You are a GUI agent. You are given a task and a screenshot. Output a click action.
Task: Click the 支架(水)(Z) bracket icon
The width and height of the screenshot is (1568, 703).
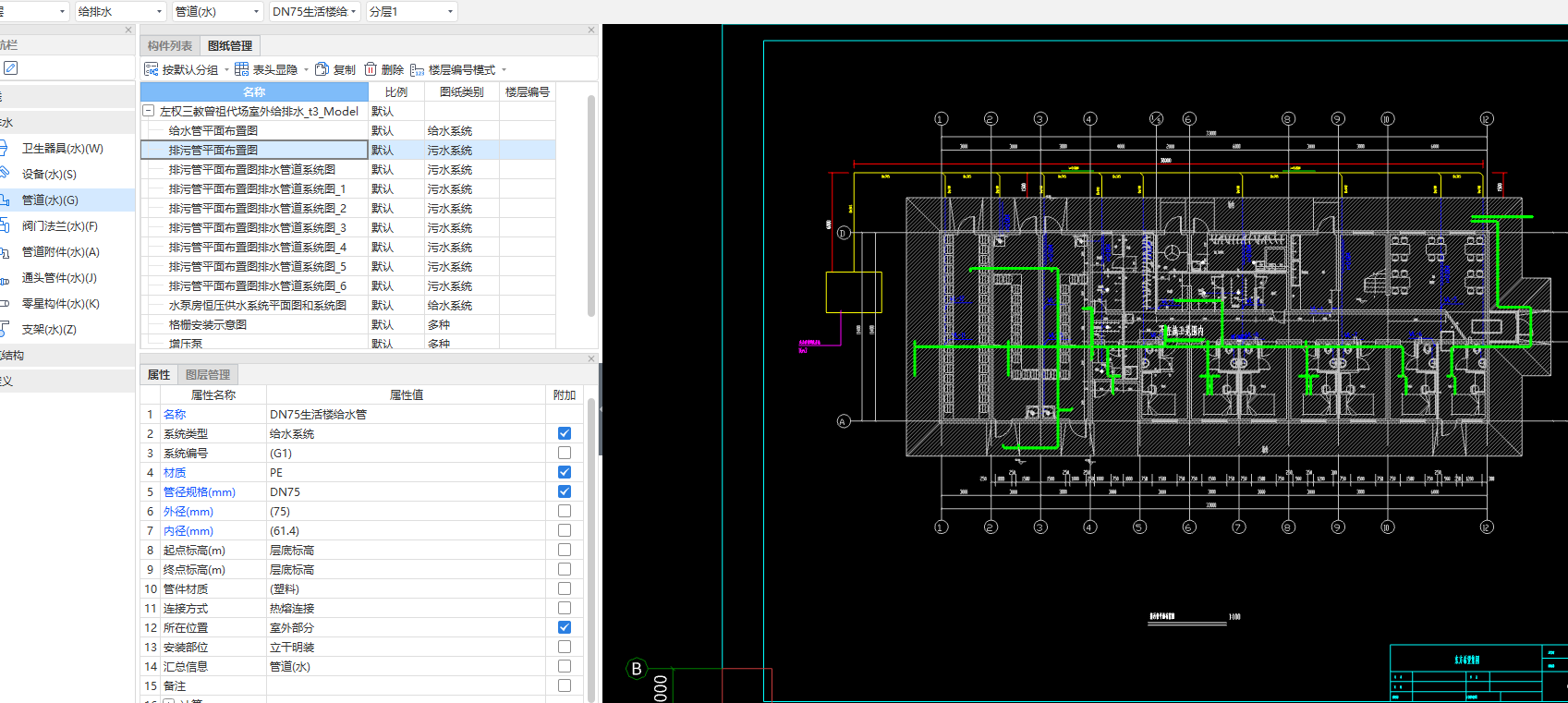5,329
